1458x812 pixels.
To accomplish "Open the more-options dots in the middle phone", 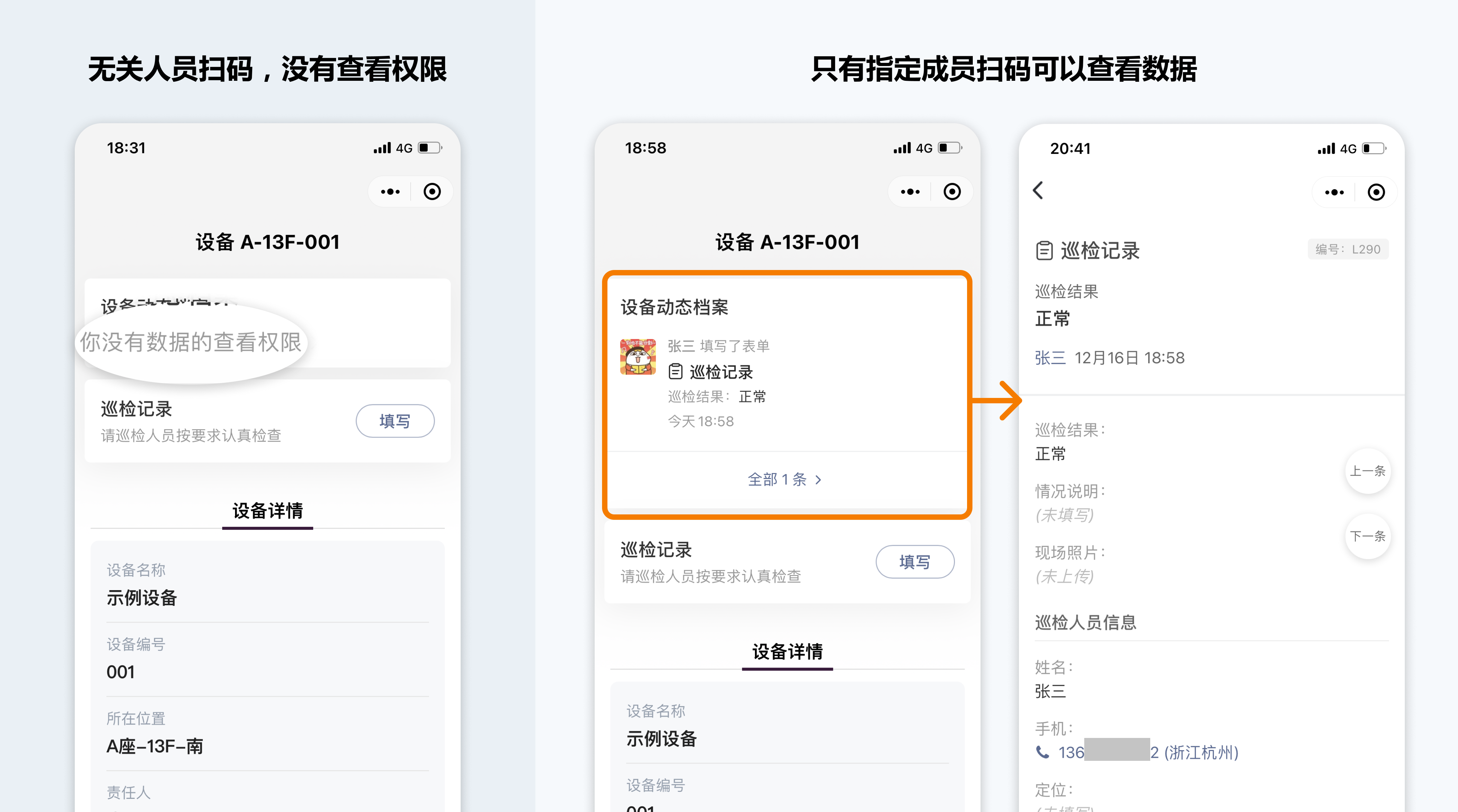I will click(910, 192).
